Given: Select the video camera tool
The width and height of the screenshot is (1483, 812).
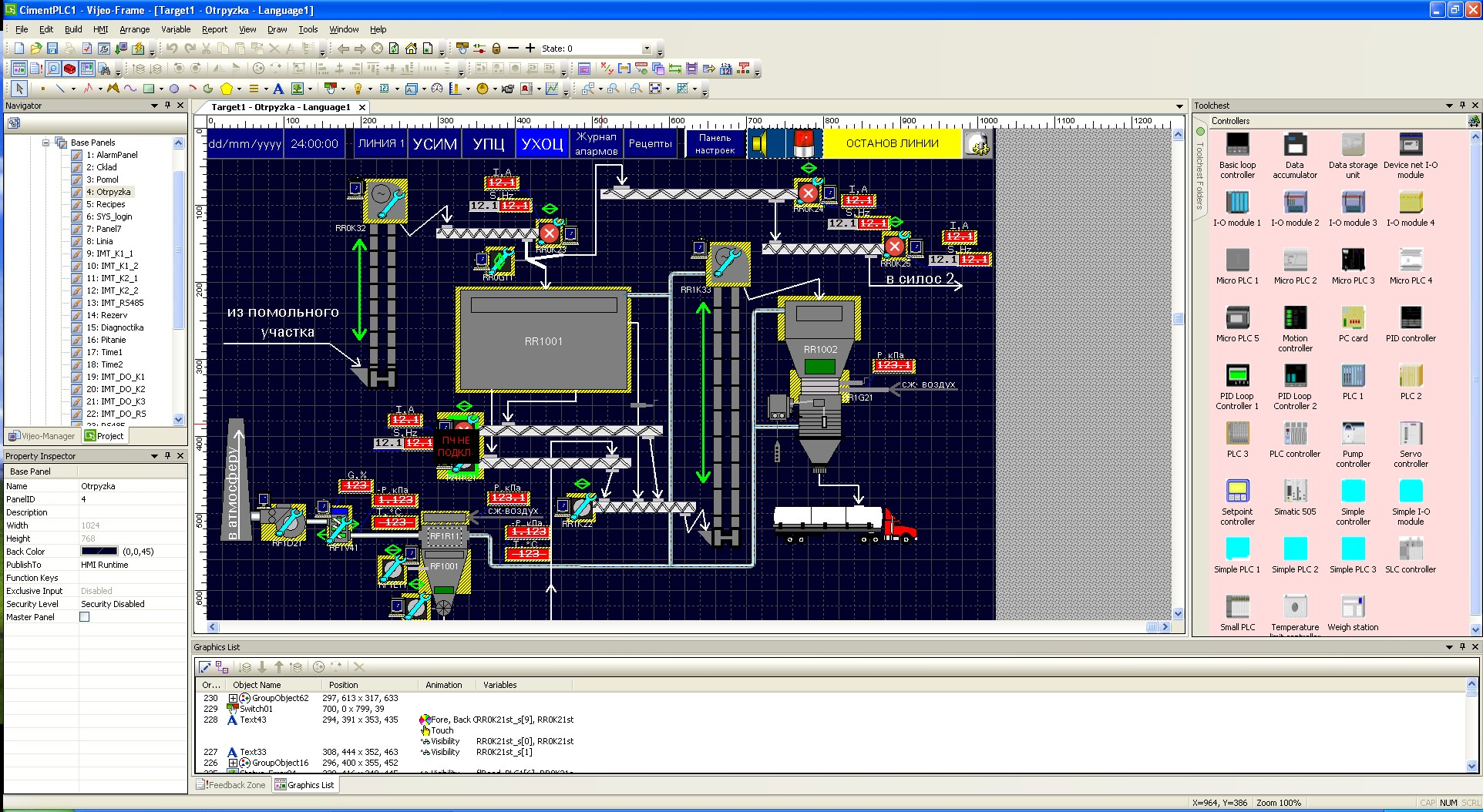Looking at the screenshot, I should point(508,89).
